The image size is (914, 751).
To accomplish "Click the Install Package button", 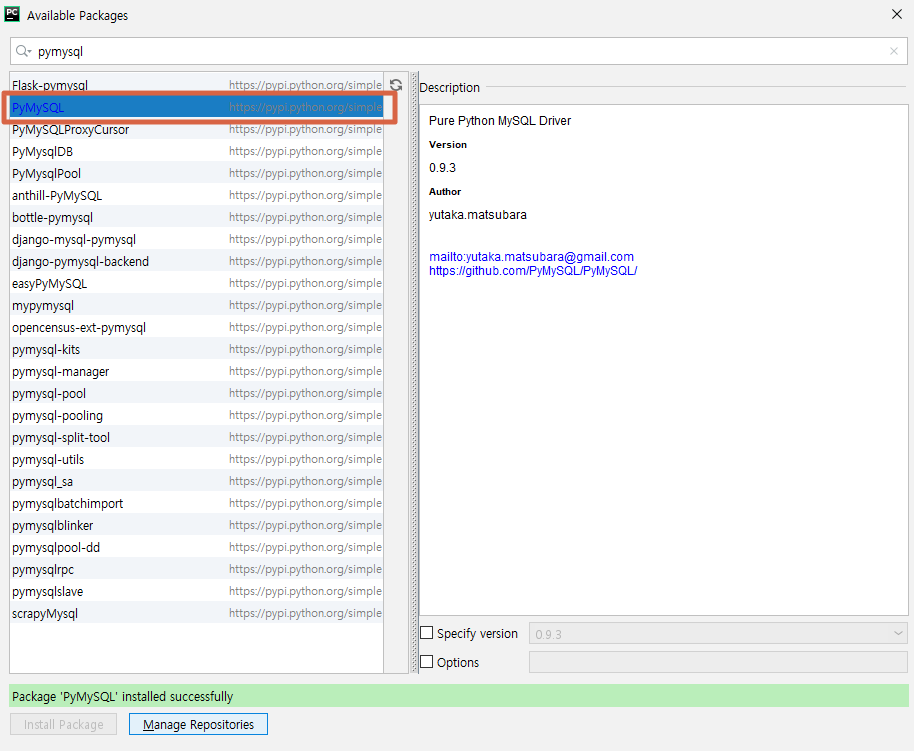I will [64, 724].
